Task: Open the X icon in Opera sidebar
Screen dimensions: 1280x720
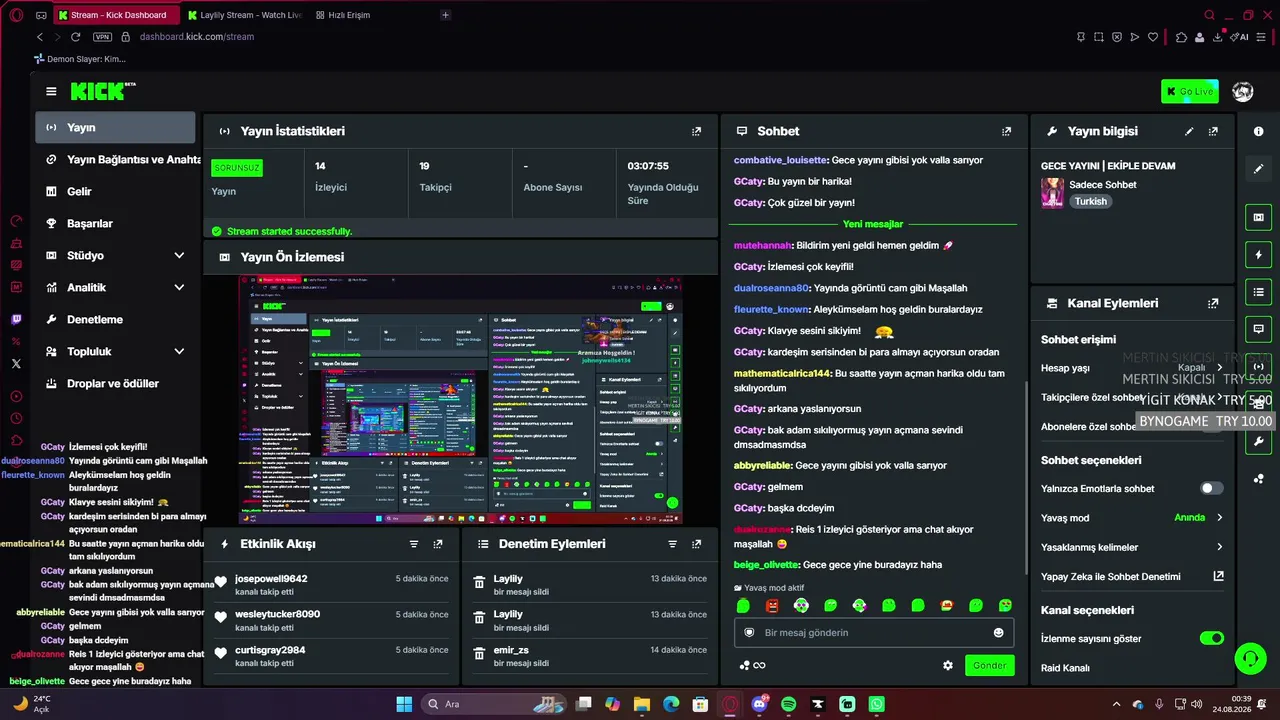Action: click(16, 364)
